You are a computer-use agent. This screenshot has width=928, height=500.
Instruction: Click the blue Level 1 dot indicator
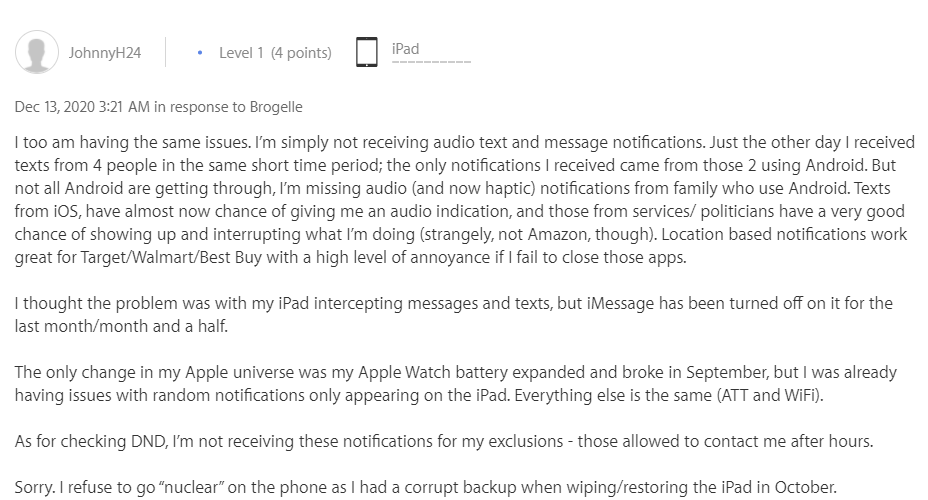[x=200, y=52]
